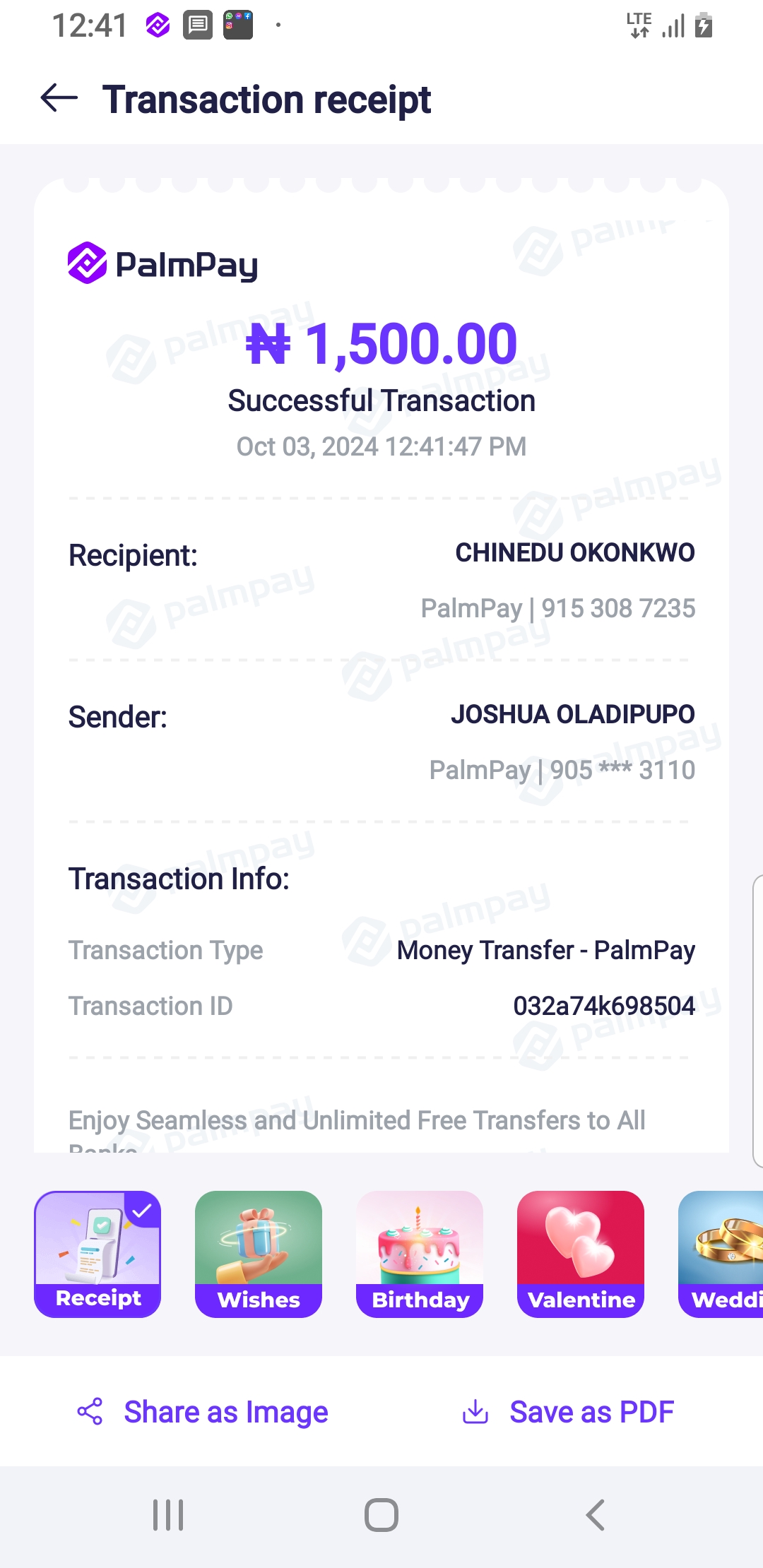
Task: Tap the checkmark on the Receipt template
Action: [x=143, y=1211]
